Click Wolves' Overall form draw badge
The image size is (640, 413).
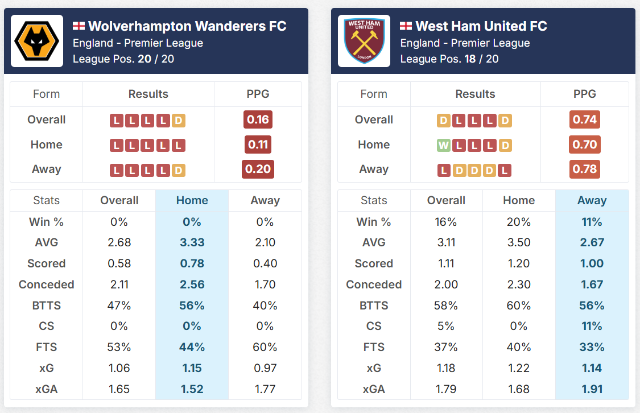point(178,120)
